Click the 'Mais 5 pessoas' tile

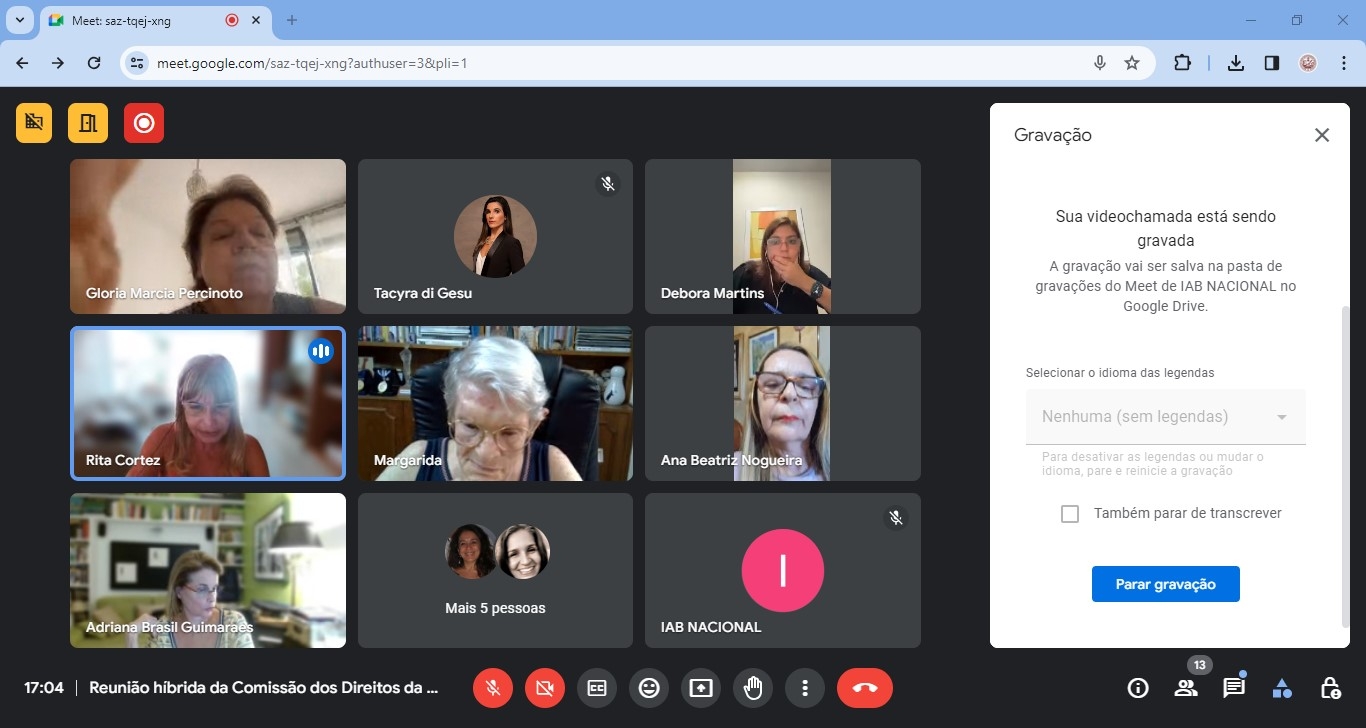pos(495,570)
